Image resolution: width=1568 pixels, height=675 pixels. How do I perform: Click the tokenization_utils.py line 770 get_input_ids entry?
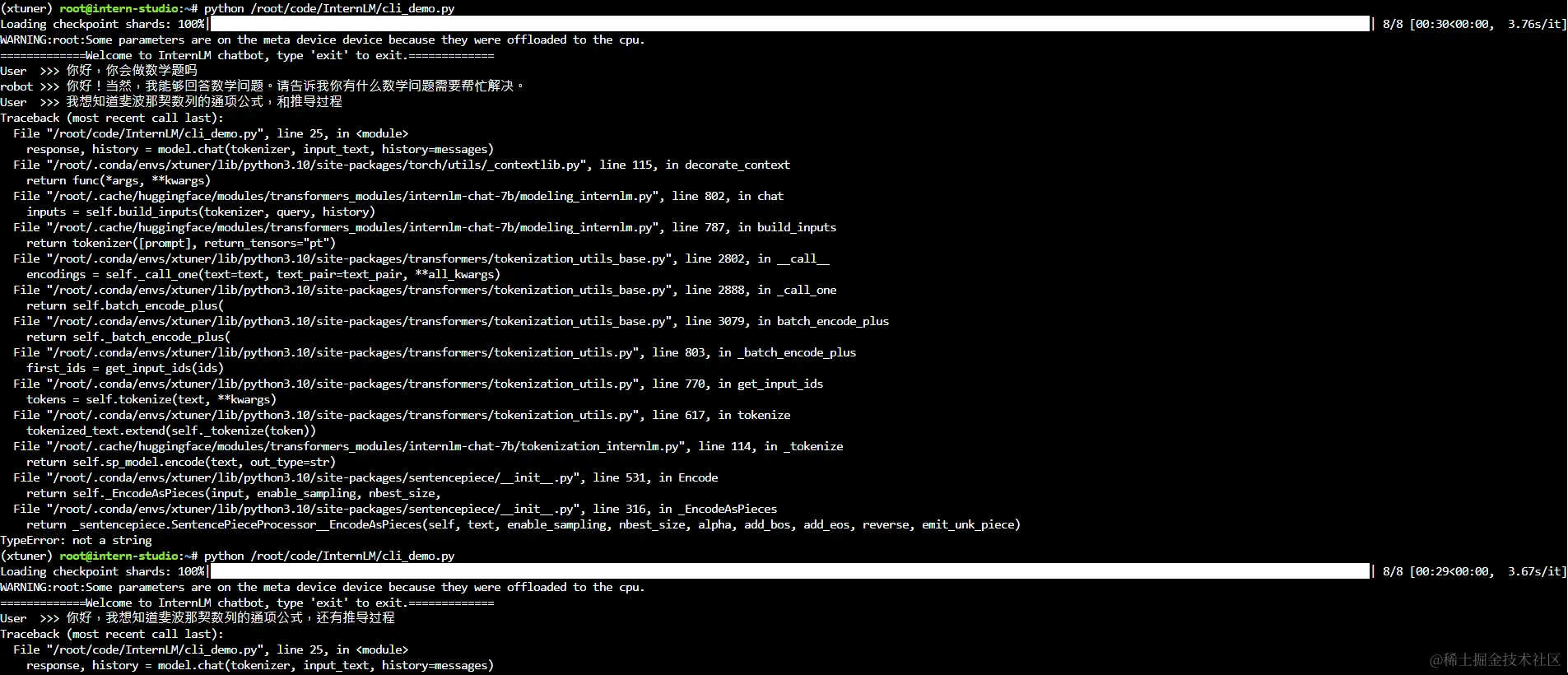pyautogui.click(x=418, y=384)
